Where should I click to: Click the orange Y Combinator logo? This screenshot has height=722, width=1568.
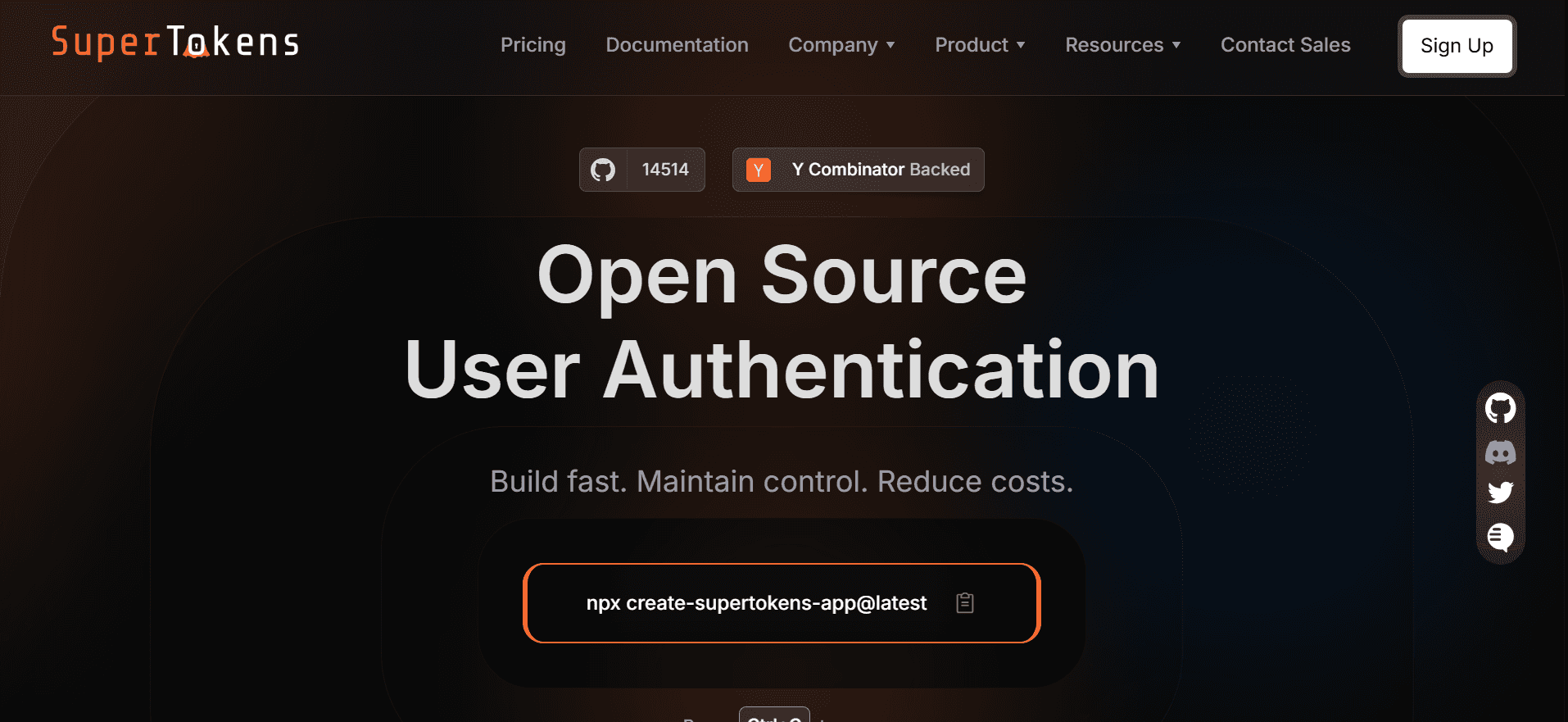click(x=758, y=170)
